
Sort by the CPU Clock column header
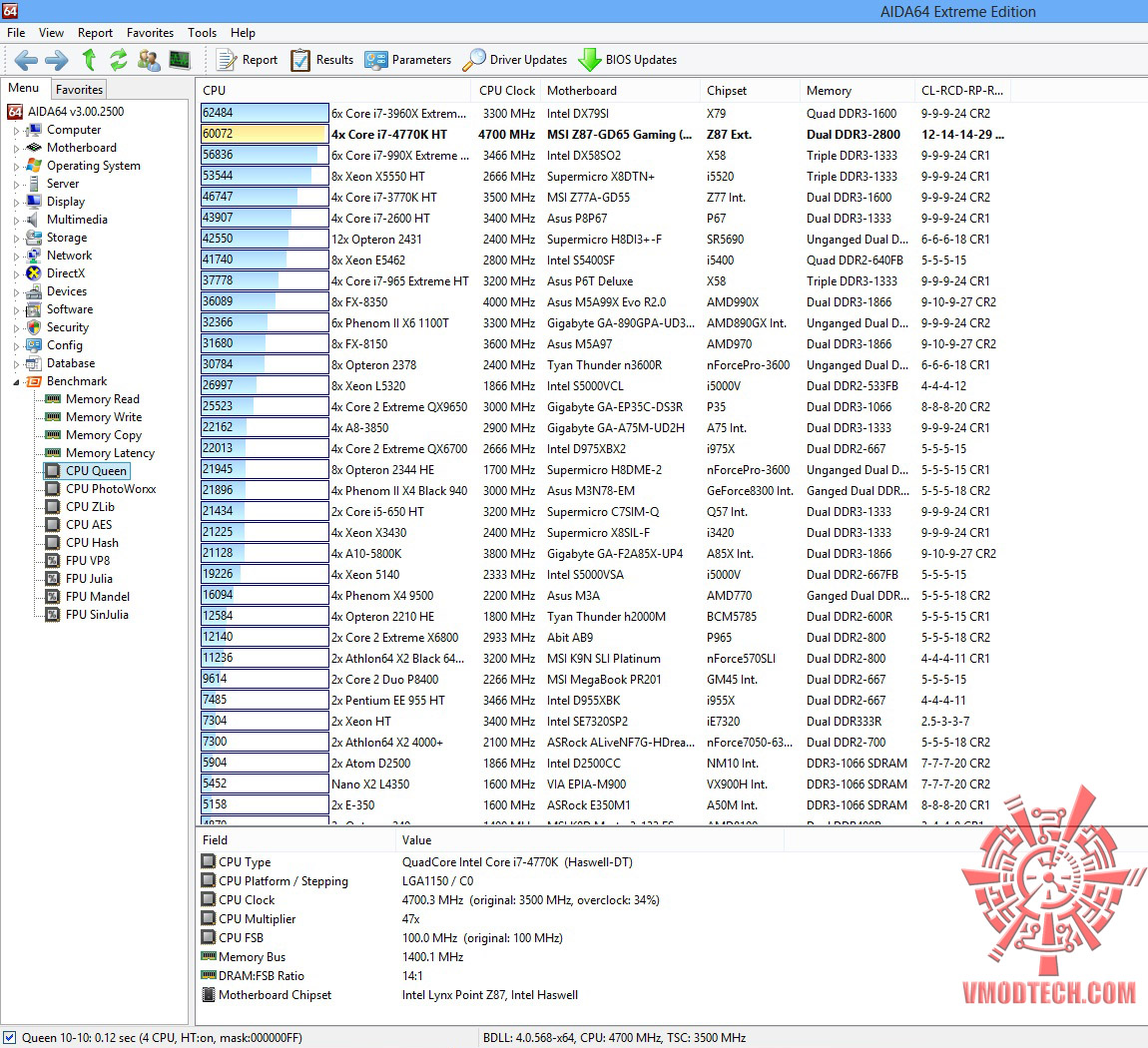507,91
